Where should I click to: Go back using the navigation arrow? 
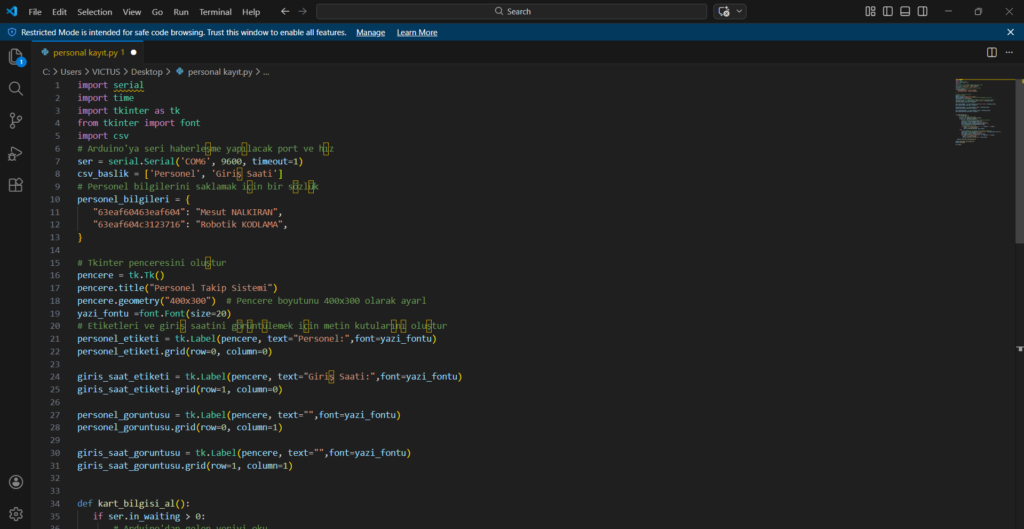click(x=285, y=11)
